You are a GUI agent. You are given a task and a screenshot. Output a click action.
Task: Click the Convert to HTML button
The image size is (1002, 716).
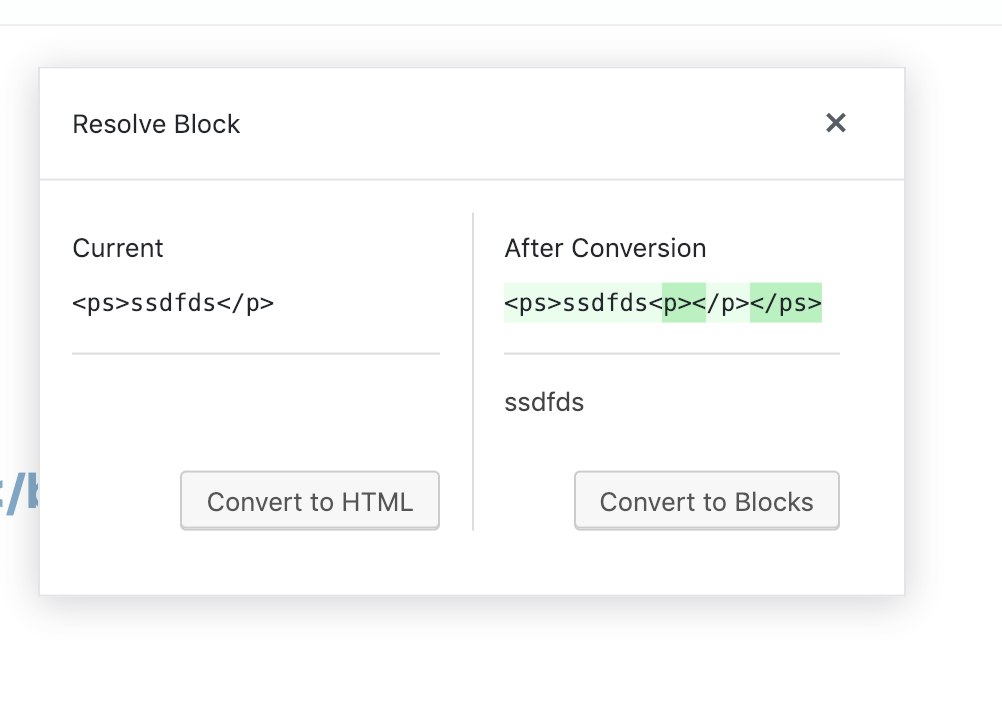coord(310,501)
